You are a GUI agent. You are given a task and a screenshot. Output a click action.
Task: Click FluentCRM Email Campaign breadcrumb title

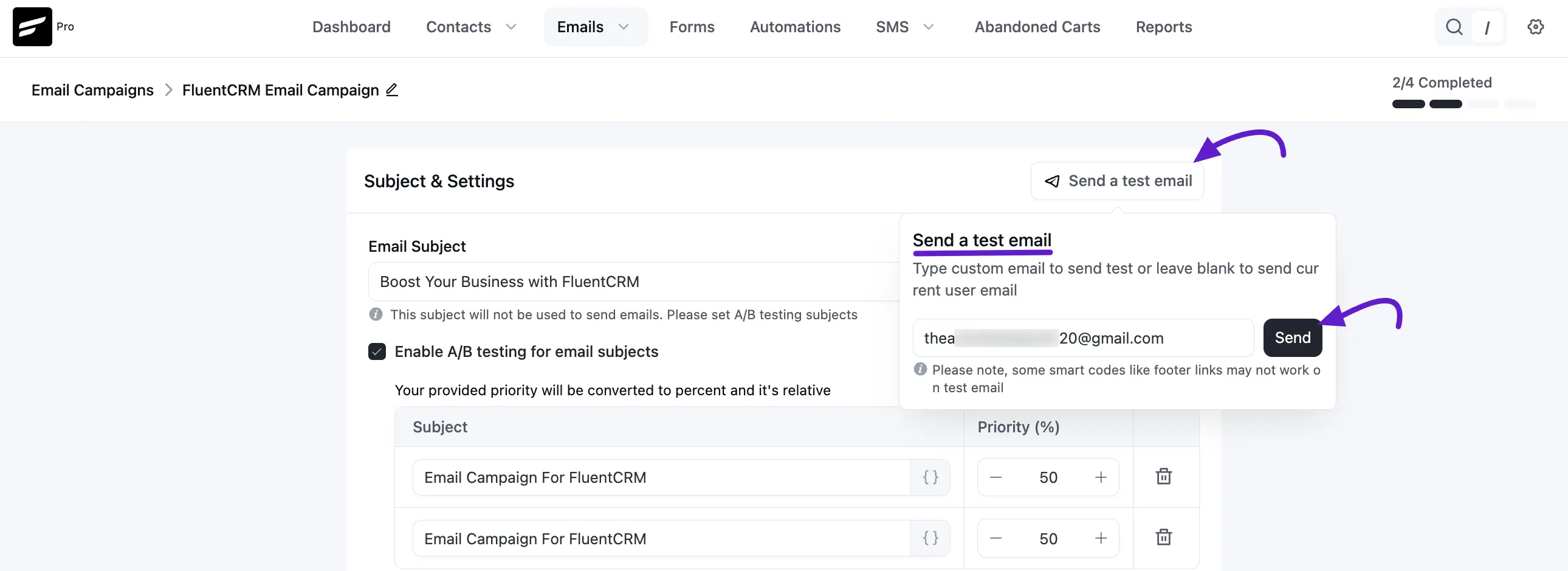pyautogui.click(x=281, y=90)
